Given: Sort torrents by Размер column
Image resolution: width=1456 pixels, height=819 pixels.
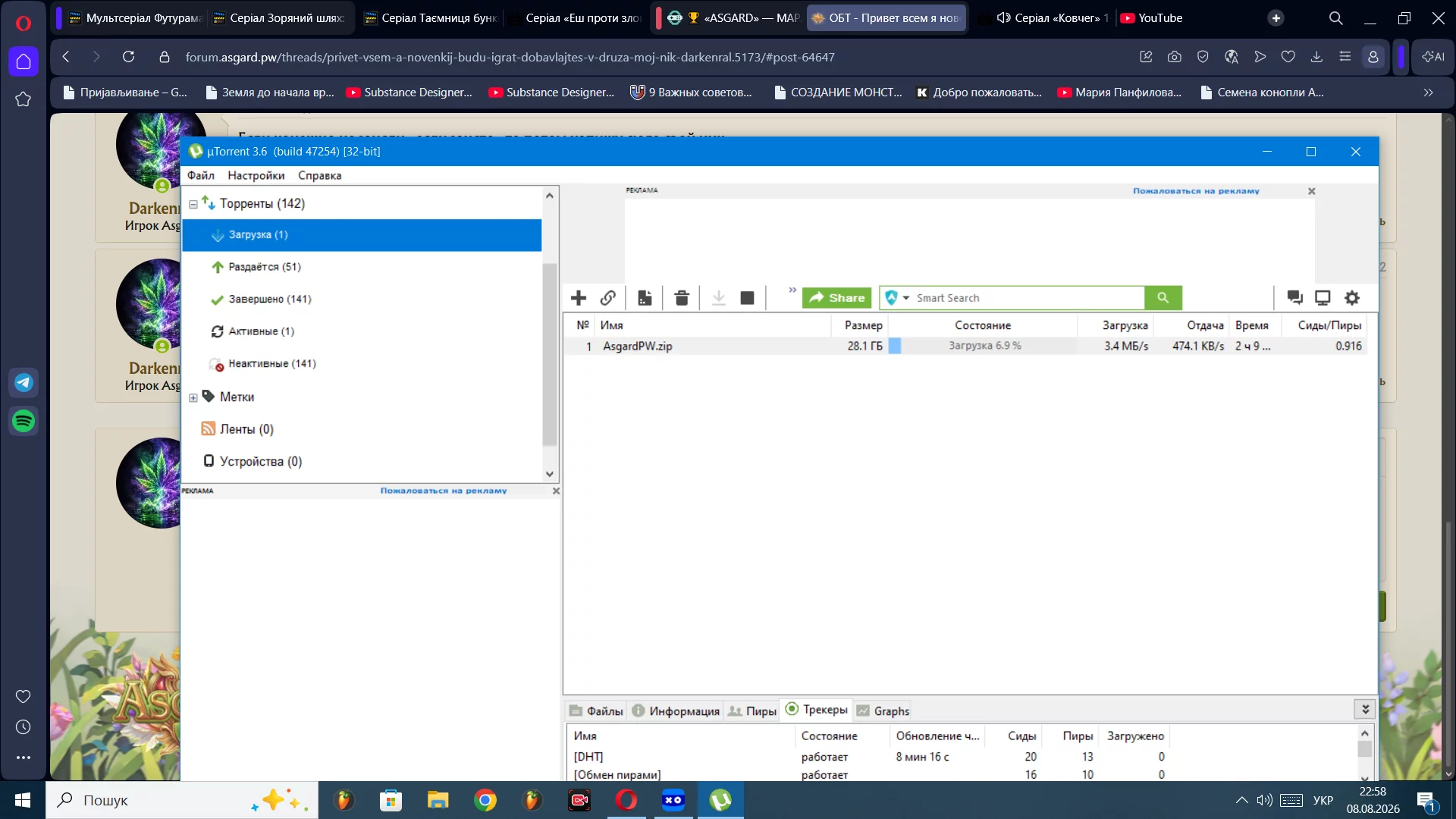Looking at the screenshot, I should pyautogui.click(x=863, y=325).
